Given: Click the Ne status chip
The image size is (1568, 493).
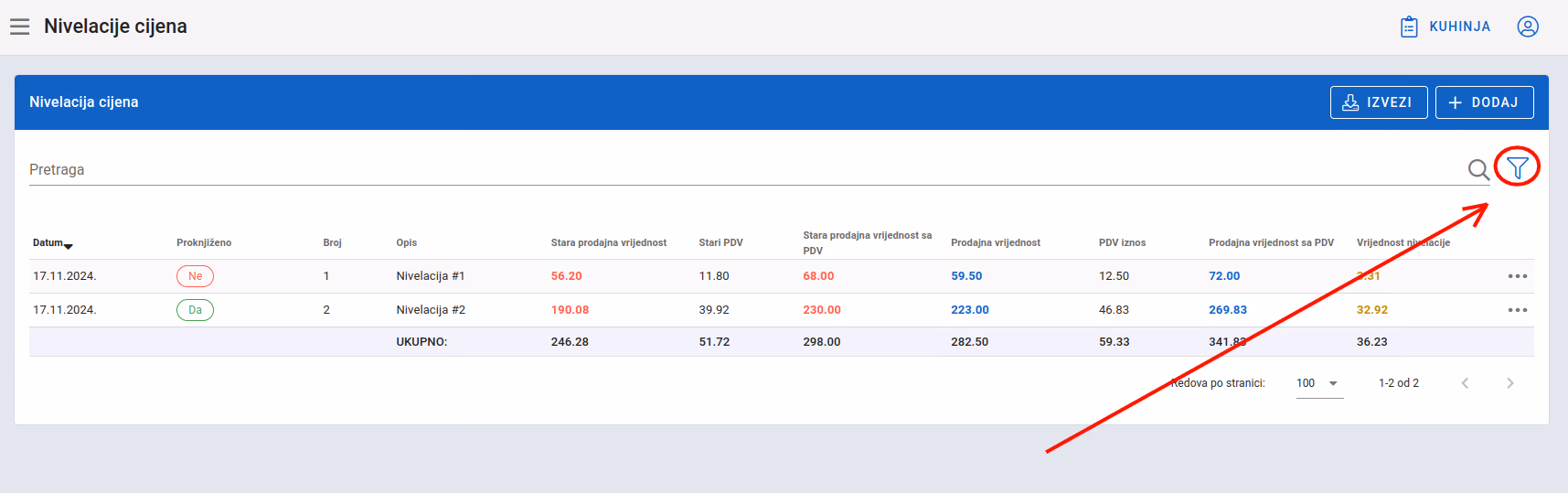Looking at the screenshot, I should coord(195,276).
